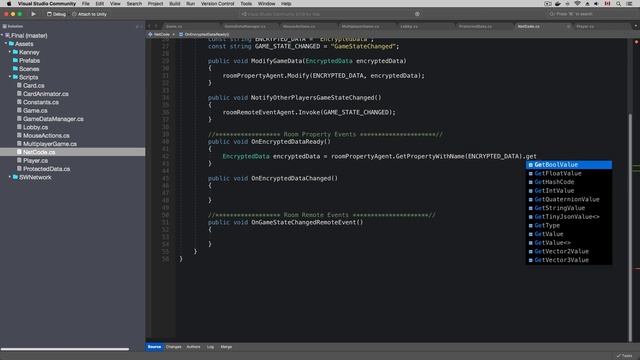The width and height of the screenshot is (640, 360).
Task: Choose GetHashCode from autocomplete list
Action: (x=569, y=182)
